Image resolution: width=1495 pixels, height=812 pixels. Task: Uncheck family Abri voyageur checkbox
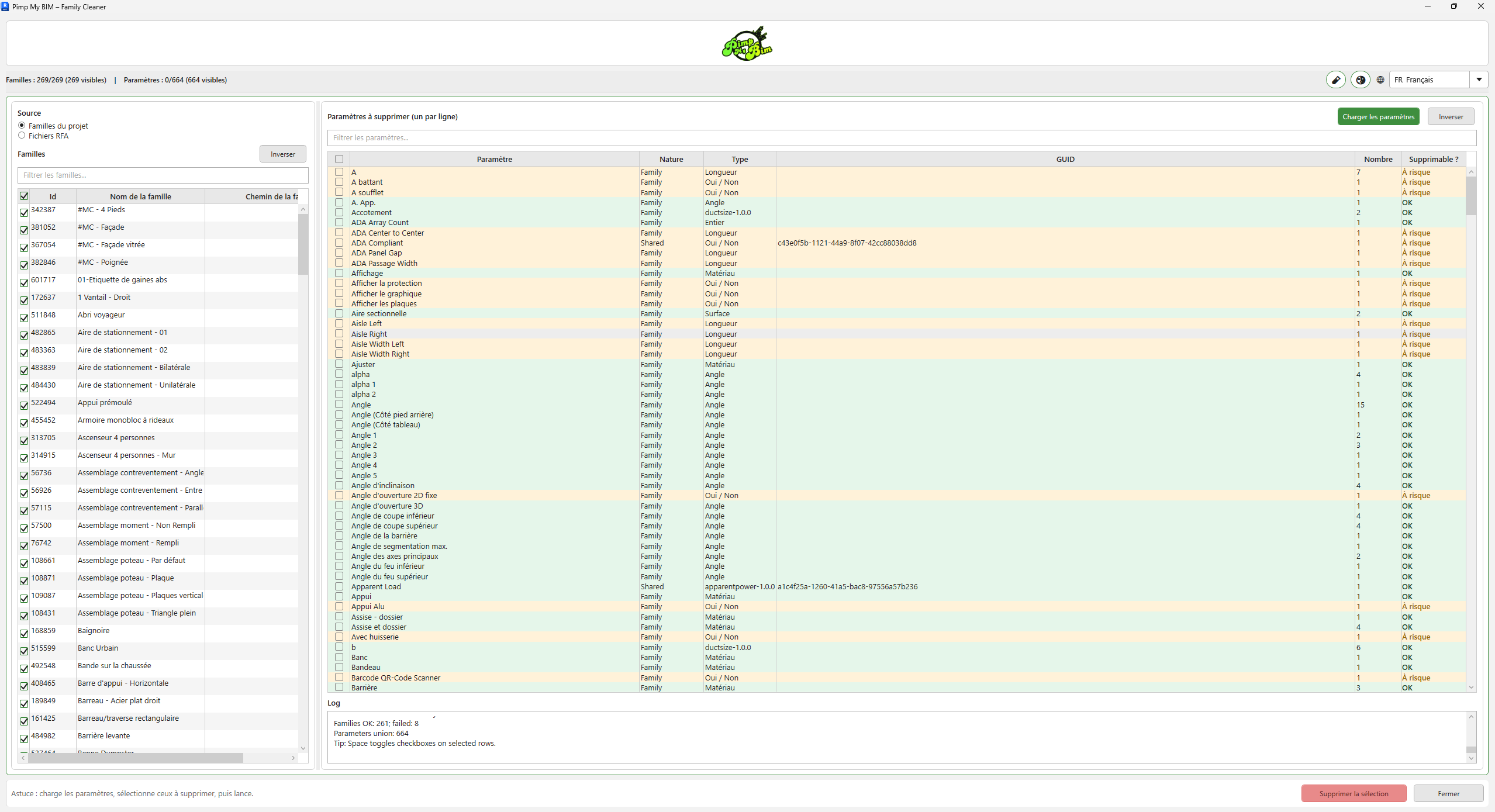(x=24, y=317)
